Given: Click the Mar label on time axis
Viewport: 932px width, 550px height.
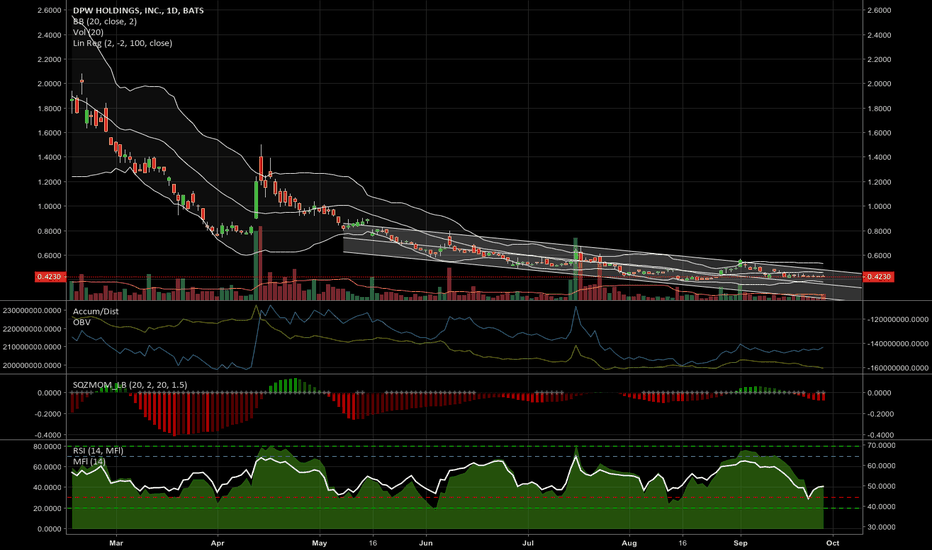Looking at the screenshot, I should click(x=116, y=543).
